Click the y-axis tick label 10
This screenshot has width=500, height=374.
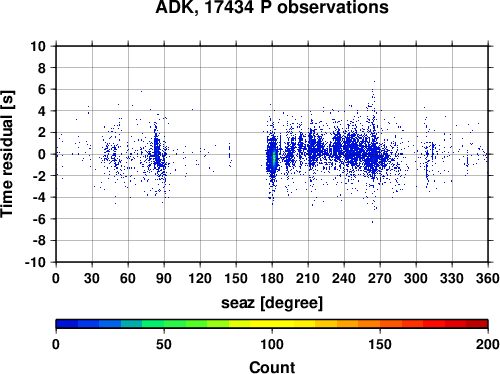[38, 46]
